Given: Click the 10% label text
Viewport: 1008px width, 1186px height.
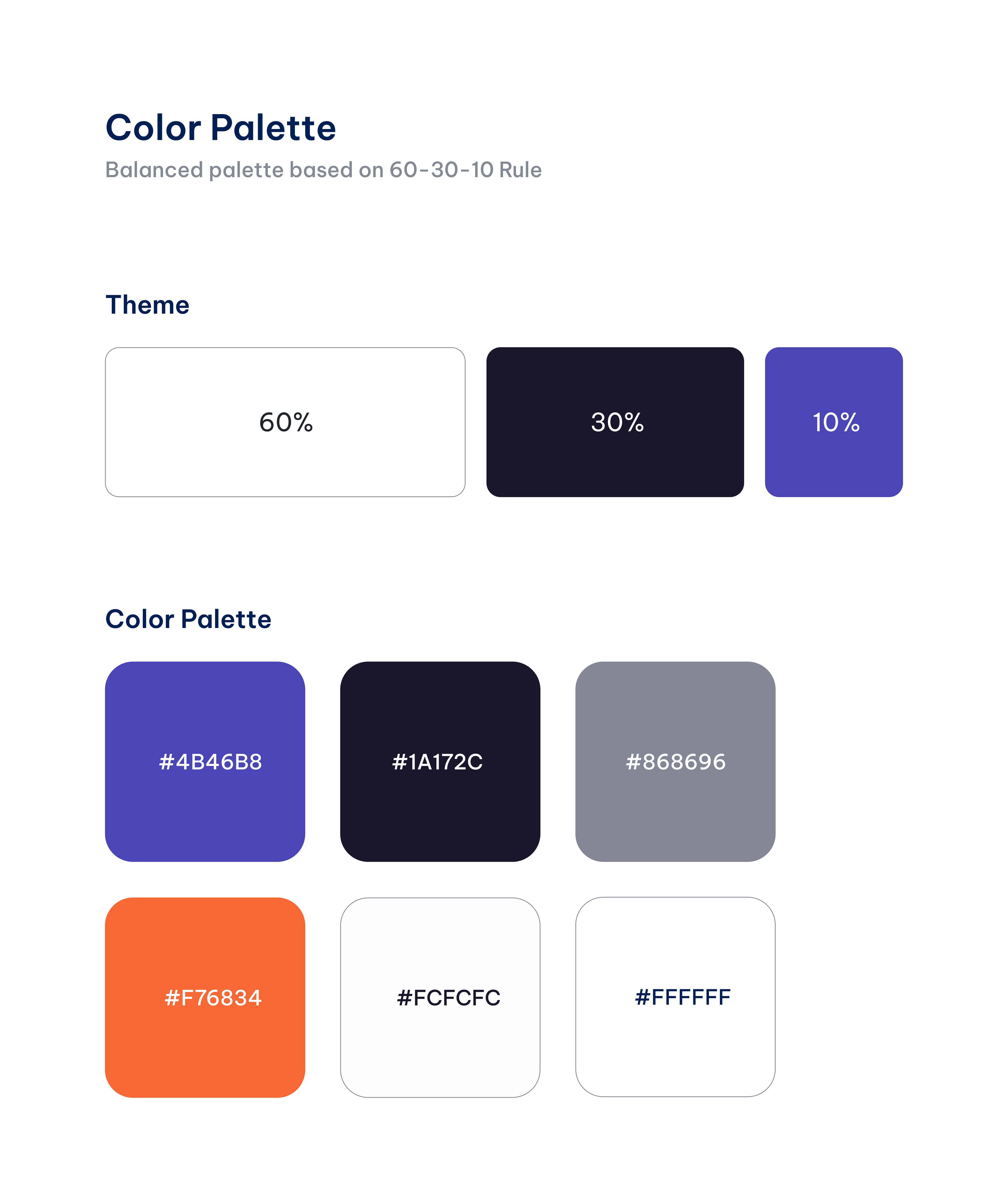Looking at the screenshot, I should tap(836, 422).
